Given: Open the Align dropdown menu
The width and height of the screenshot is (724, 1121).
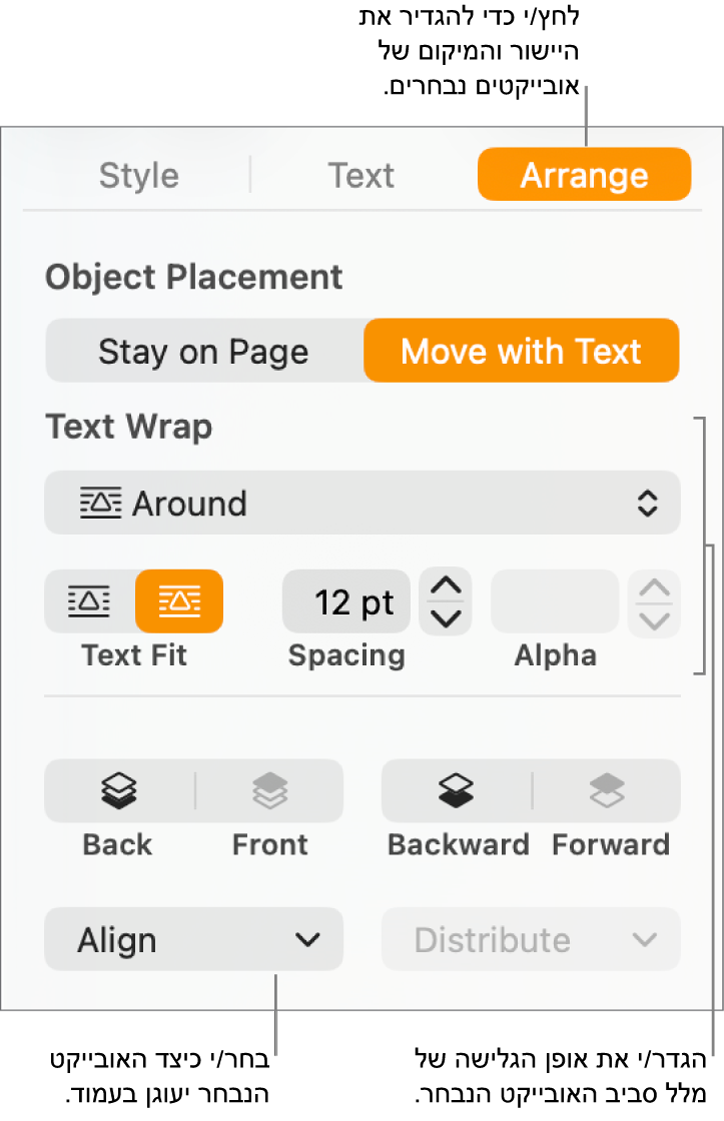Looking at the screenshot, I should (194, 939).
